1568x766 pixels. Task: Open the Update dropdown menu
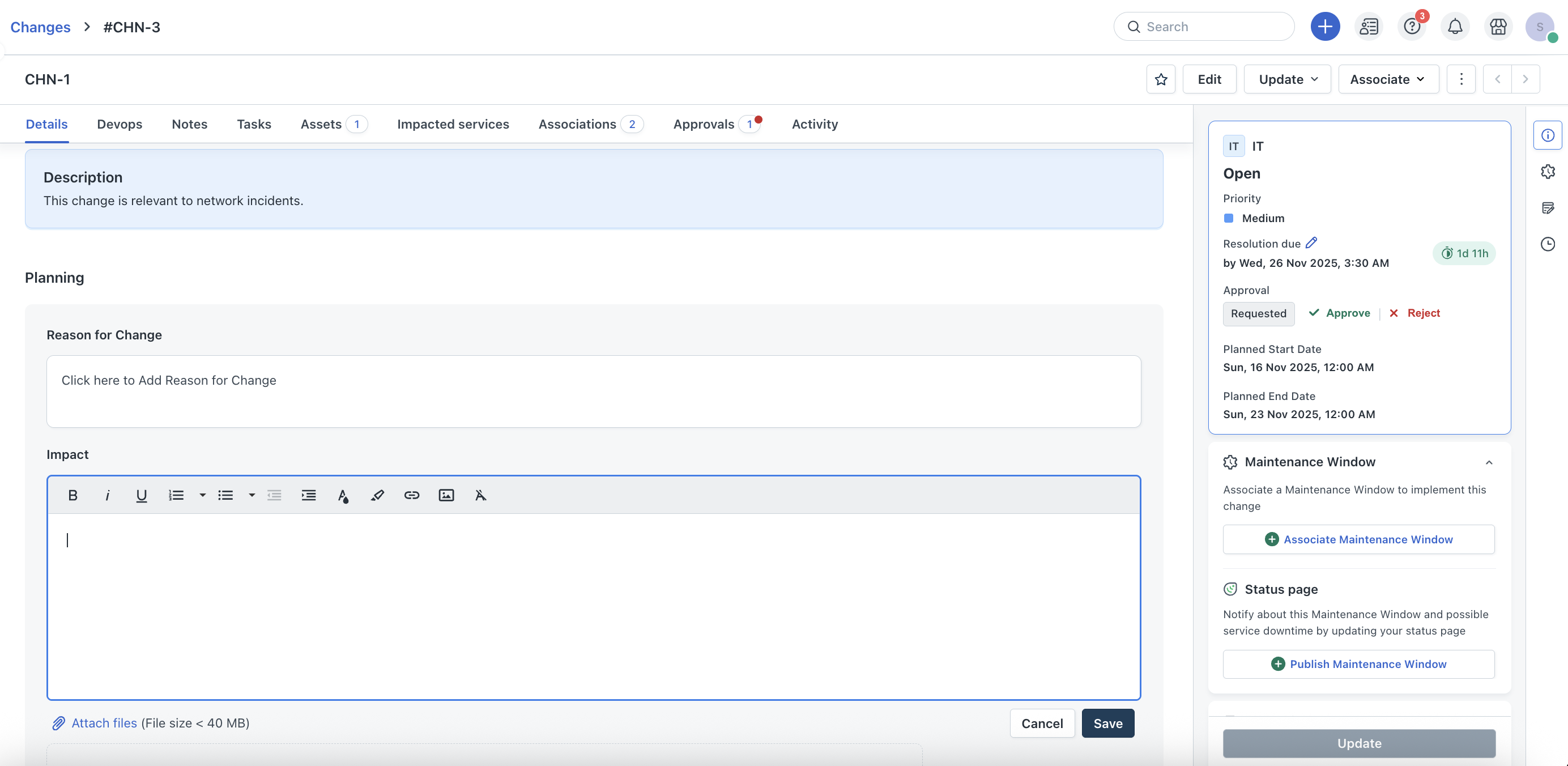pos(1287,79)
